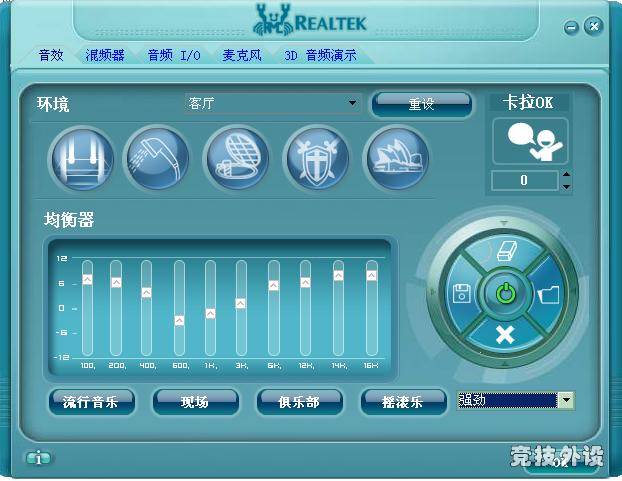This screenshot has height=481, width=622.
Task: Apply the 流行音乐 equalizer preset
Action: point(91,402)
